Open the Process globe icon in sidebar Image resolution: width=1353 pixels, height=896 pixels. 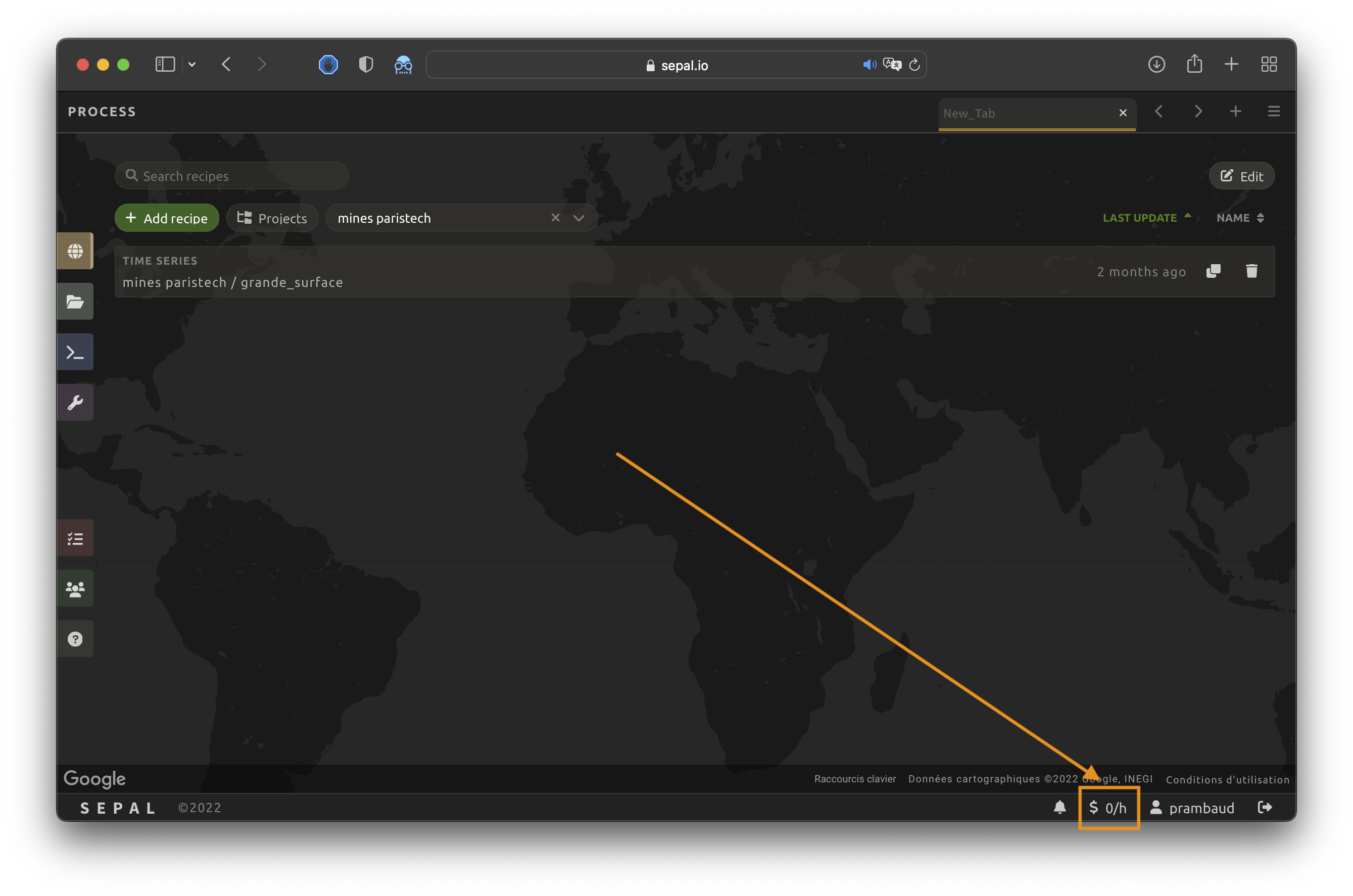(75, 251)
